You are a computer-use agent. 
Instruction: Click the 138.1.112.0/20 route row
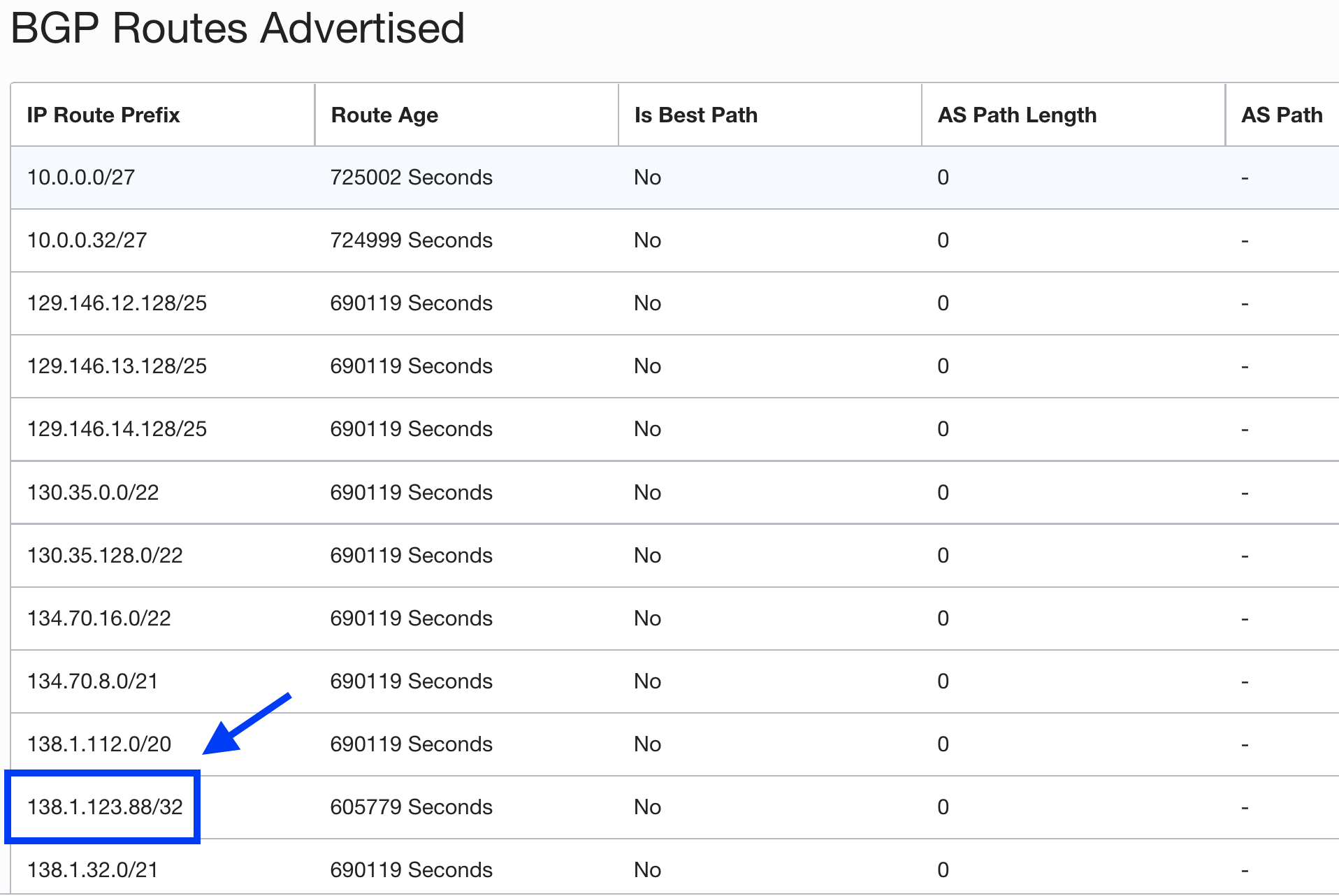99,744
